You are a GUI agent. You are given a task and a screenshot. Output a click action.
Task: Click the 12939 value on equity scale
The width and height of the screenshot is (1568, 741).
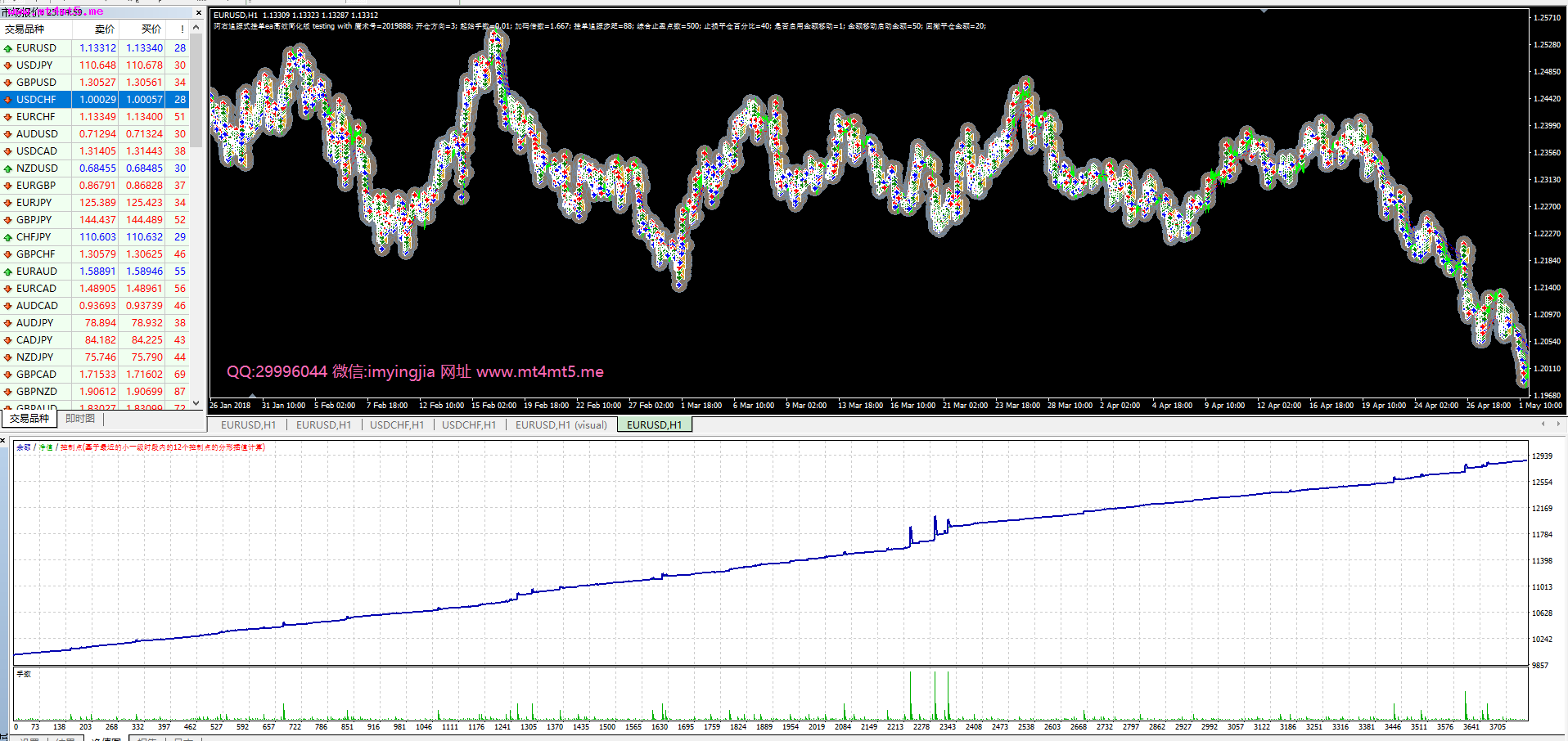point(1543,456)
